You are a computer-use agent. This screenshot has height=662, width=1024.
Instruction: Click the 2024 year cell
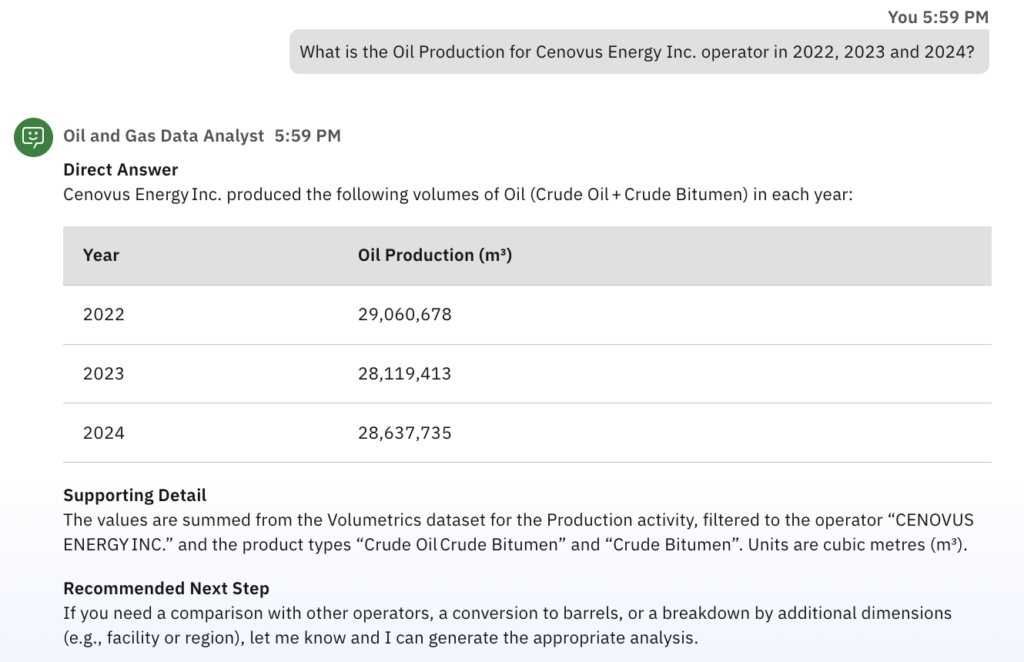104,433
